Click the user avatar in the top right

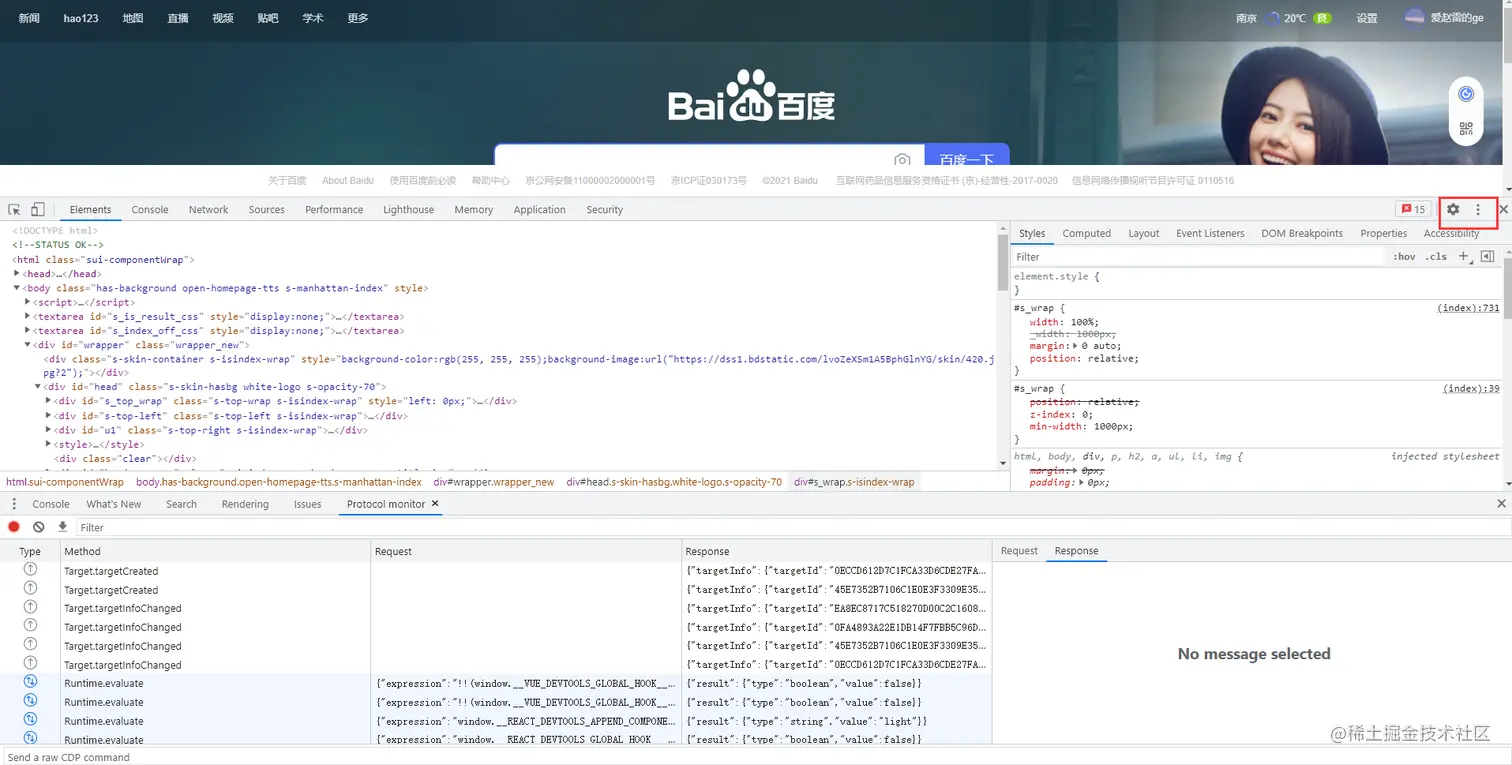[1415, 18]
